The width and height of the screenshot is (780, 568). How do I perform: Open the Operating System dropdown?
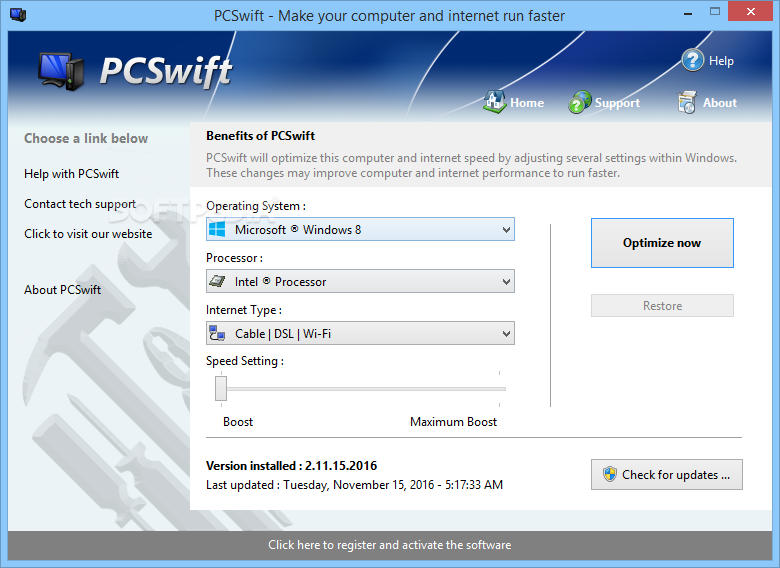pos(360,229)
